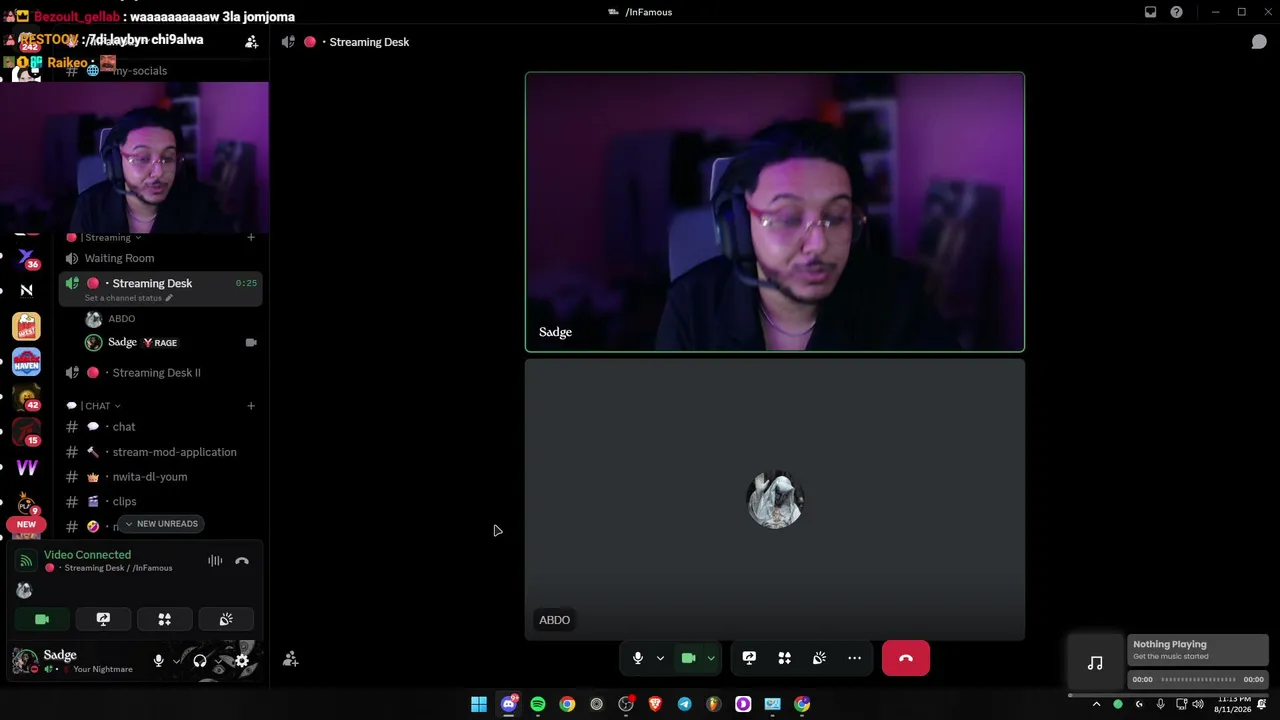Invite people with the add-friend icon

290,659
